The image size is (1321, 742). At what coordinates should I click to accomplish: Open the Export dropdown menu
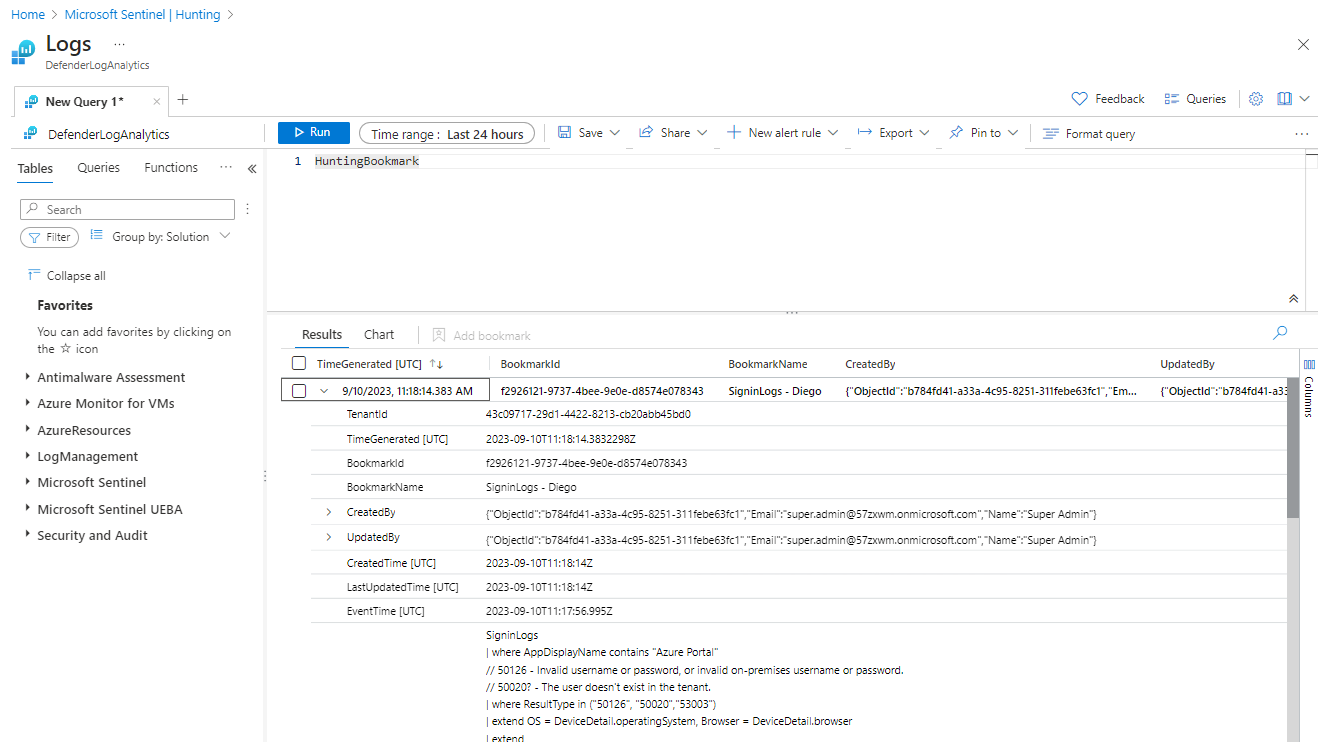894,133
